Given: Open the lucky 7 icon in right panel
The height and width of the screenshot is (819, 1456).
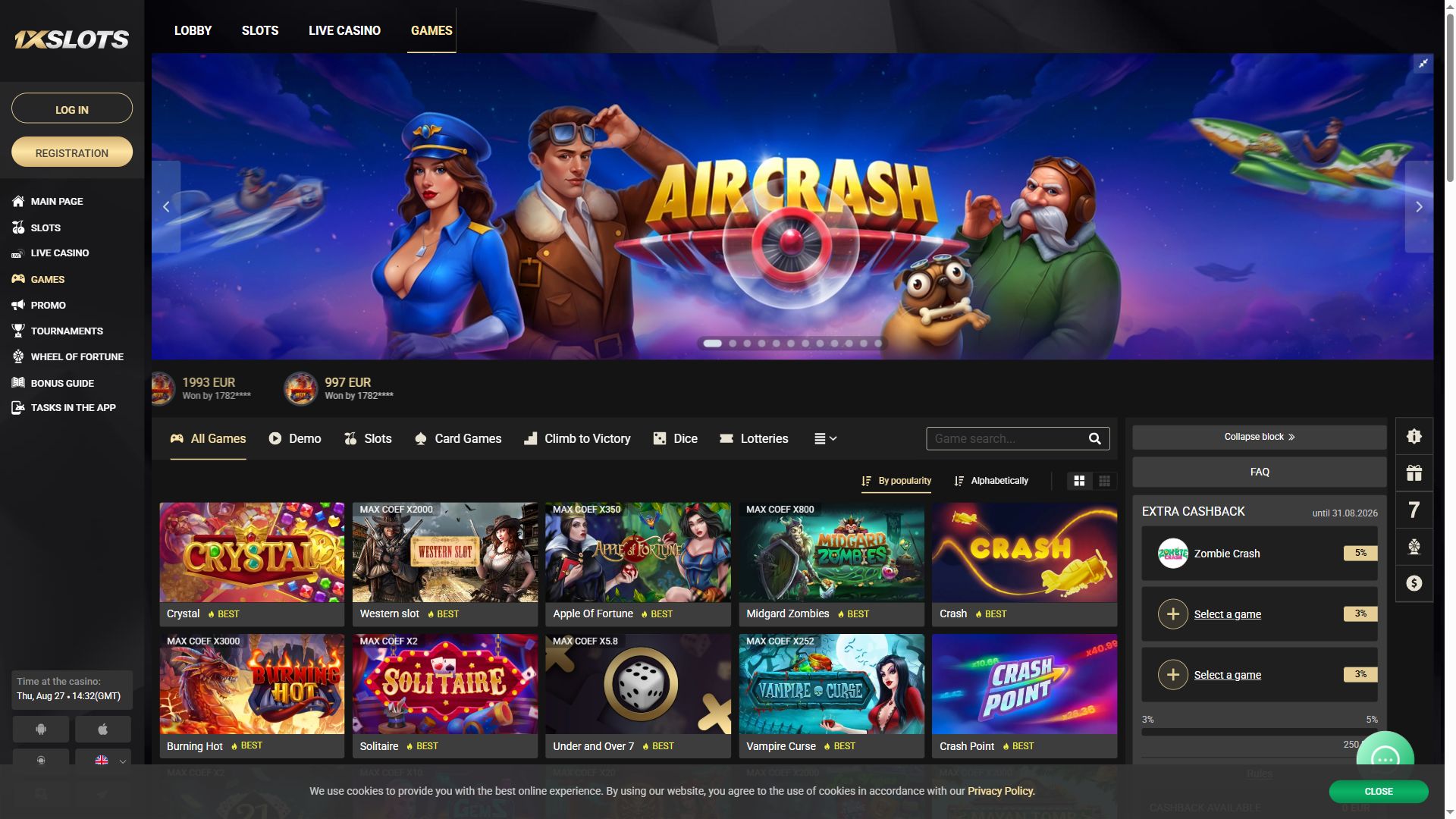Looking at the screenshot, I should (x=1414, y=510).
